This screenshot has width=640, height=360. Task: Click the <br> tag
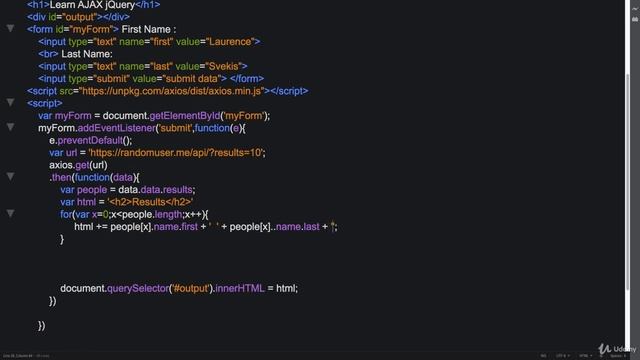click(48, 54)
